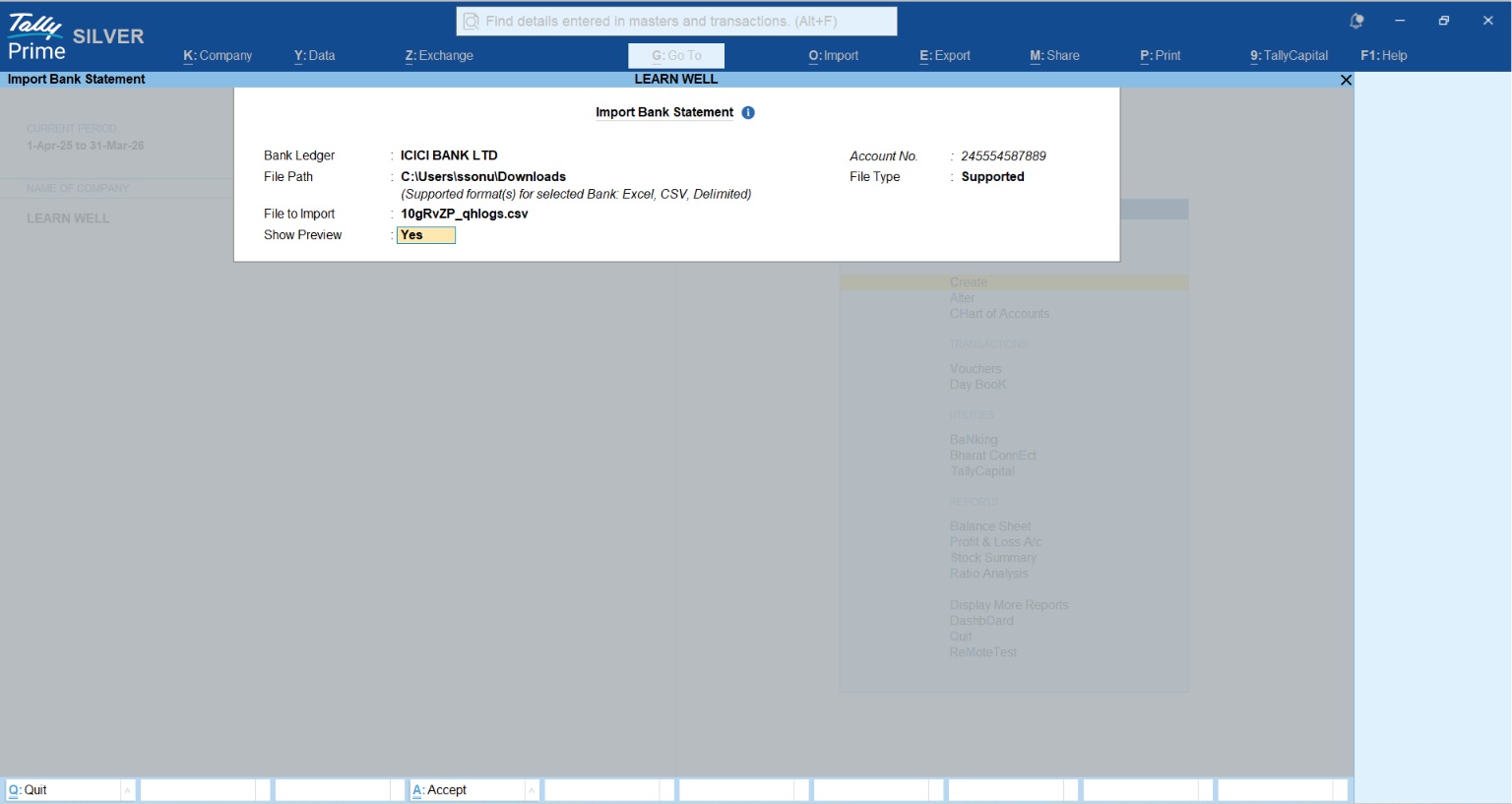Click the Q: Quit button in the bottom bar
The width and height of the screenshot is (1512, 804).
[x=63, y=790]
